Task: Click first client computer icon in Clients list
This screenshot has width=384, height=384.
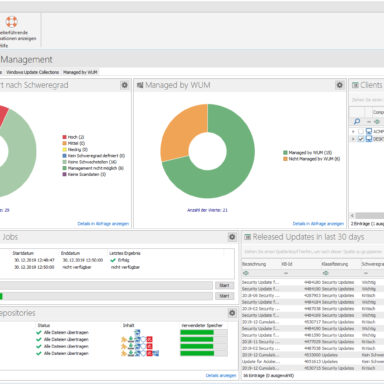Action: click(369, 131)
